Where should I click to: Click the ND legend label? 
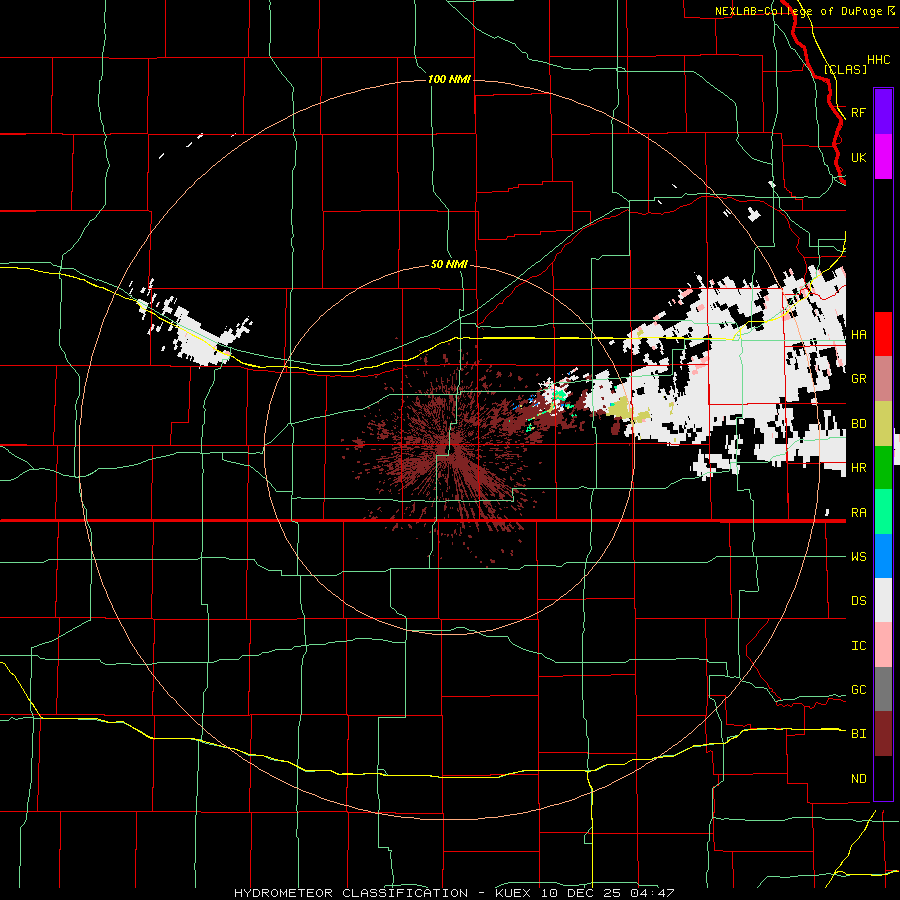click(x=859, y=779)
